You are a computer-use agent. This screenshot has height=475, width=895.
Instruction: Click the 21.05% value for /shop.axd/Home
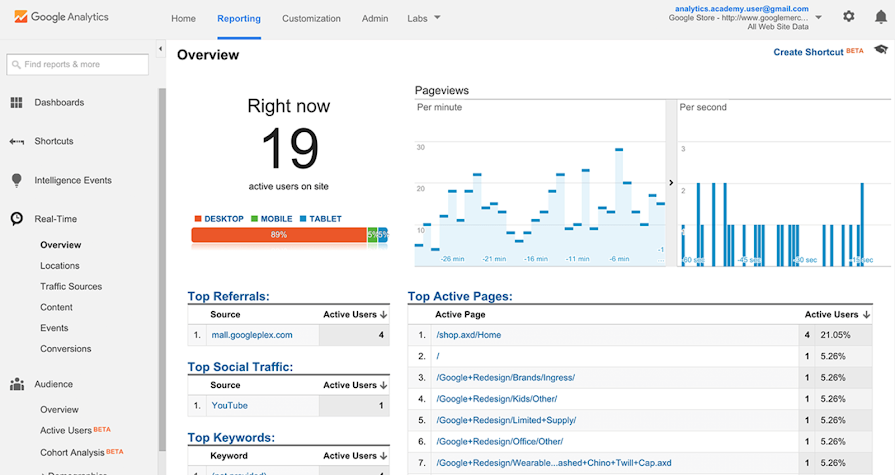pos(835,335)
